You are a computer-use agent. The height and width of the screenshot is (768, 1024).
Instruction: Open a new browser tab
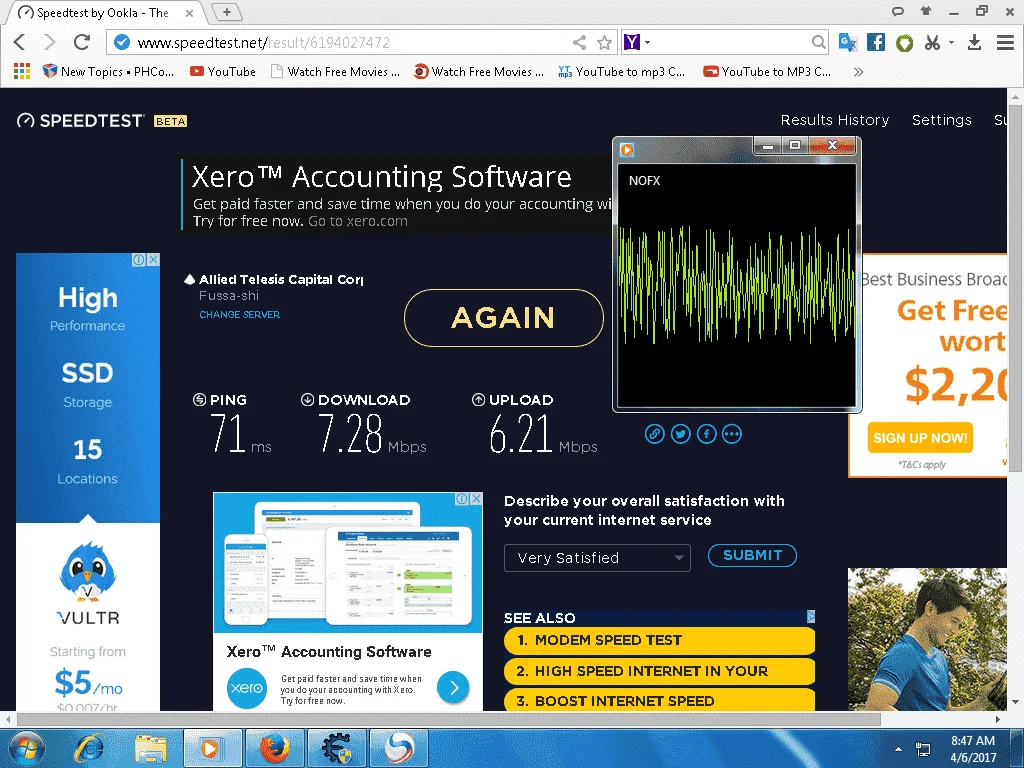[x=227, y=12]
